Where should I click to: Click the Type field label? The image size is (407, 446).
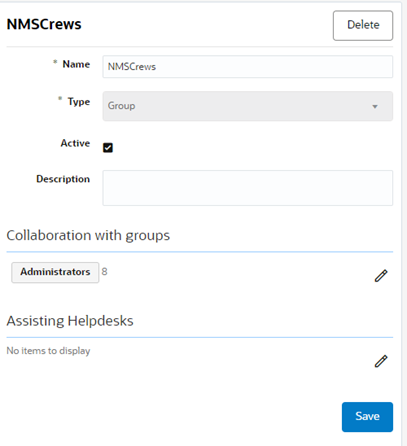tap(79, 101)
